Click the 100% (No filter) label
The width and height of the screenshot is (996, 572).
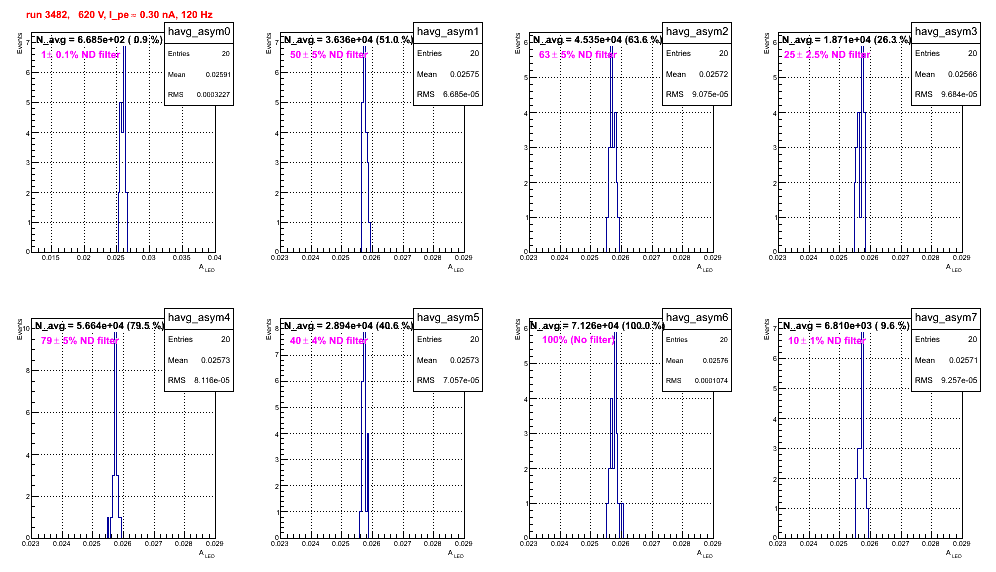tap(579, 340)
